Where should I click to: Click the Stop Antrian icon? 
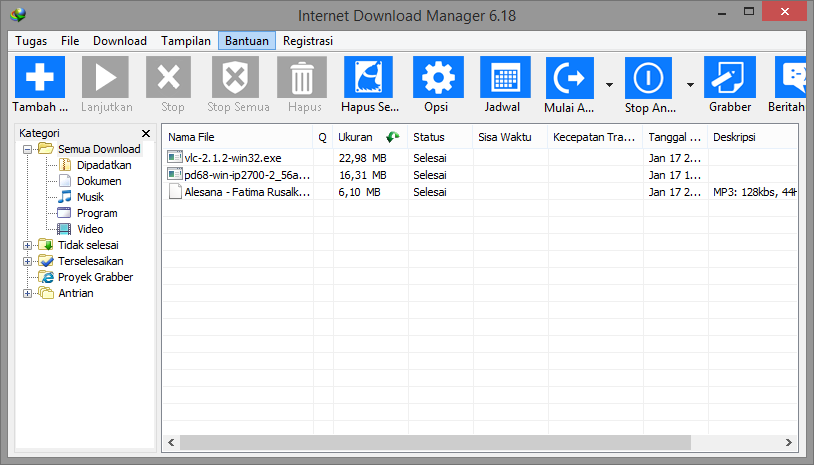(648, 78)
